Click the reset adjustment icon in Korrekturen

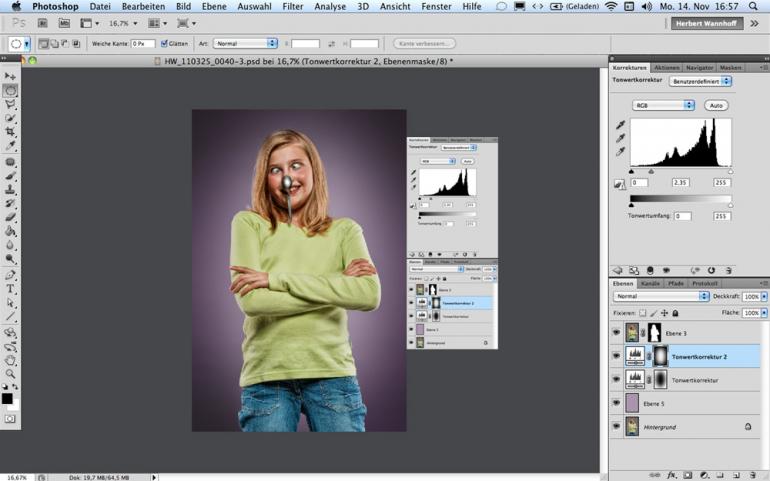tap(711, 270)
